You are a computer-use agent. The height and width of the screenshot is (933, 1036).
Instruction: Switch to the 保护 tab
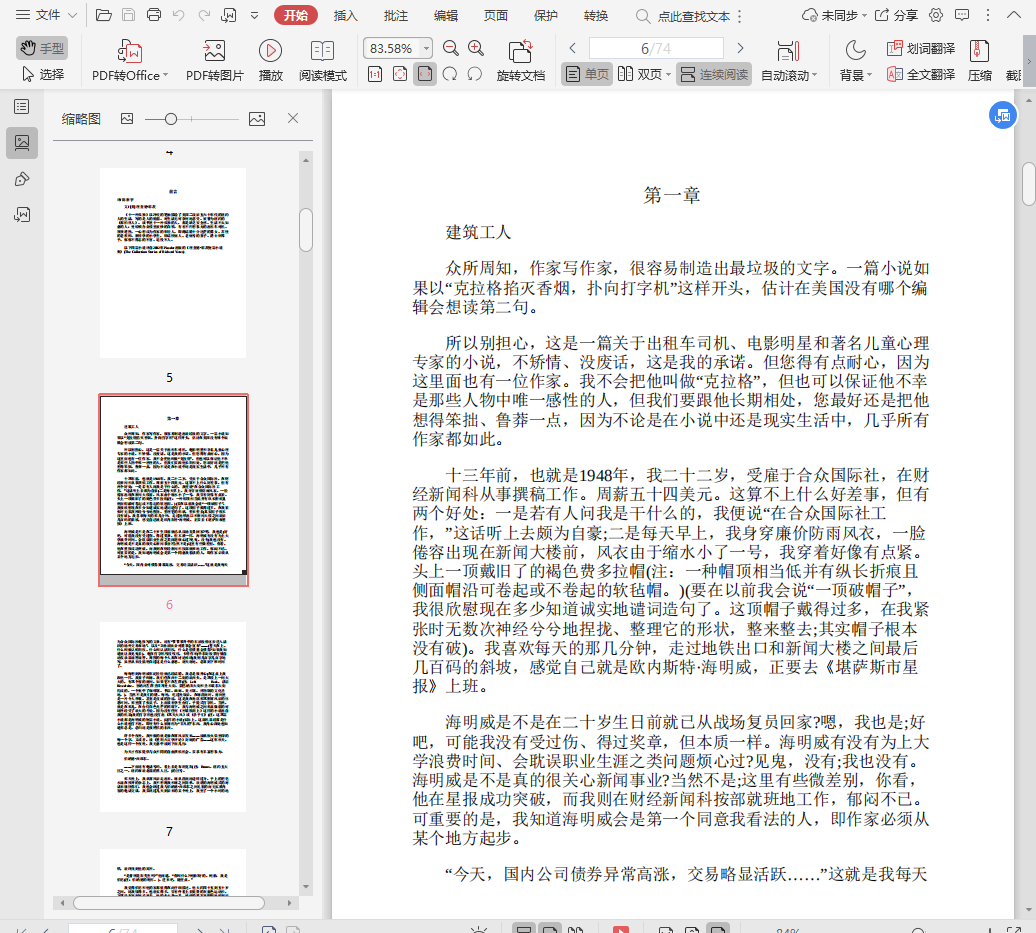(x=546, y=15)
